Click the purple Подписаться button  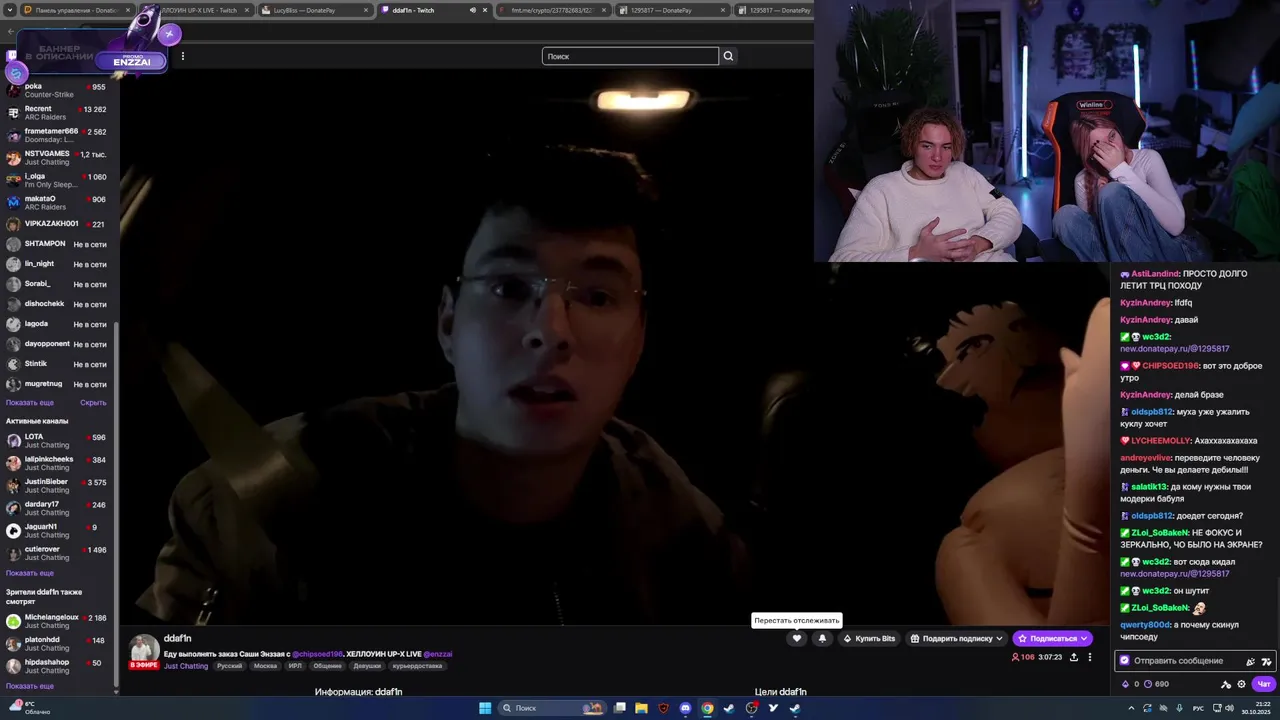point(1052,638)
